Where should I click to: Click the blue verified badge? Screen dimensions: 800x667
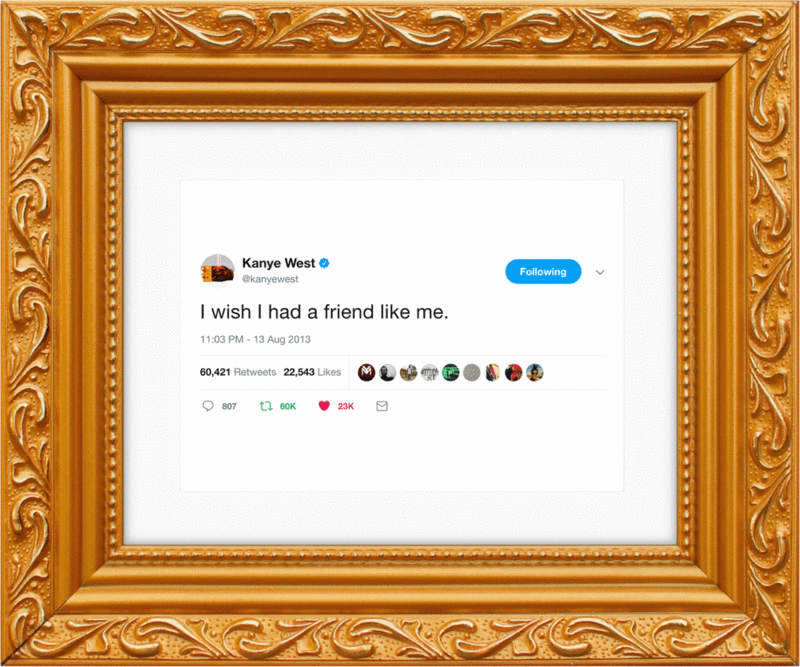click(x=324, y=263)
